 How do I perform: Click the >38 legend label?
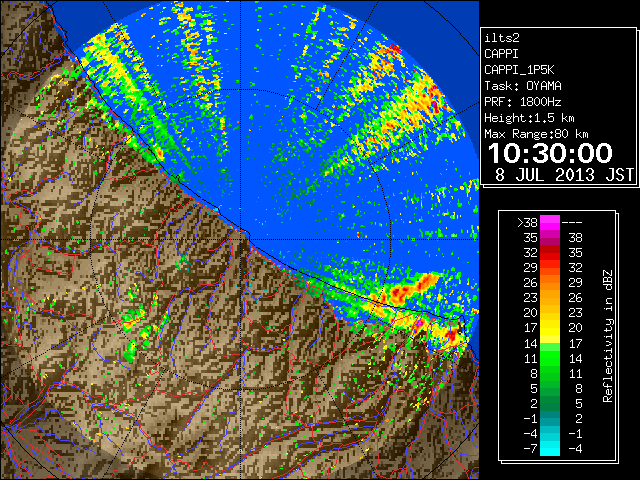(527, 222)
